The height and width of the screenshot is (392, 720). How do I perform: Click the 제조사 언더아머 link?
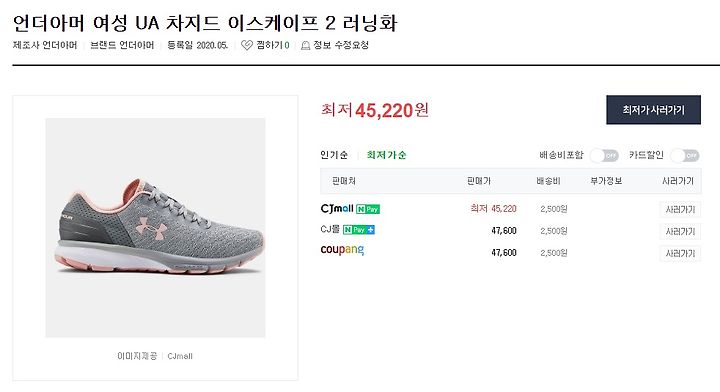point(45,45)
